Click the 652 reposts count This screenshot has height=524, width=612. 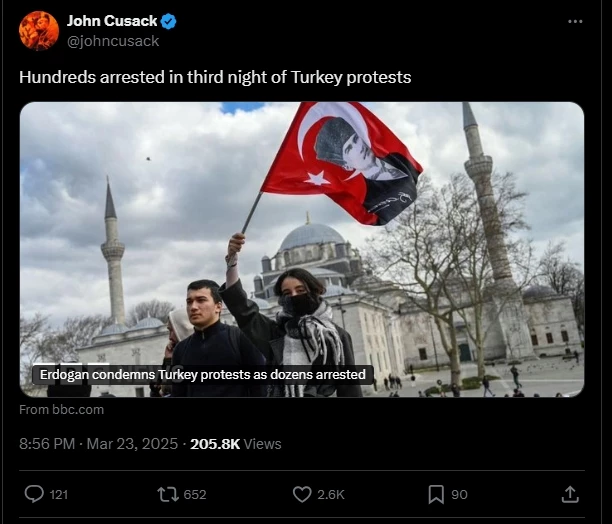[x=195, y=495]
